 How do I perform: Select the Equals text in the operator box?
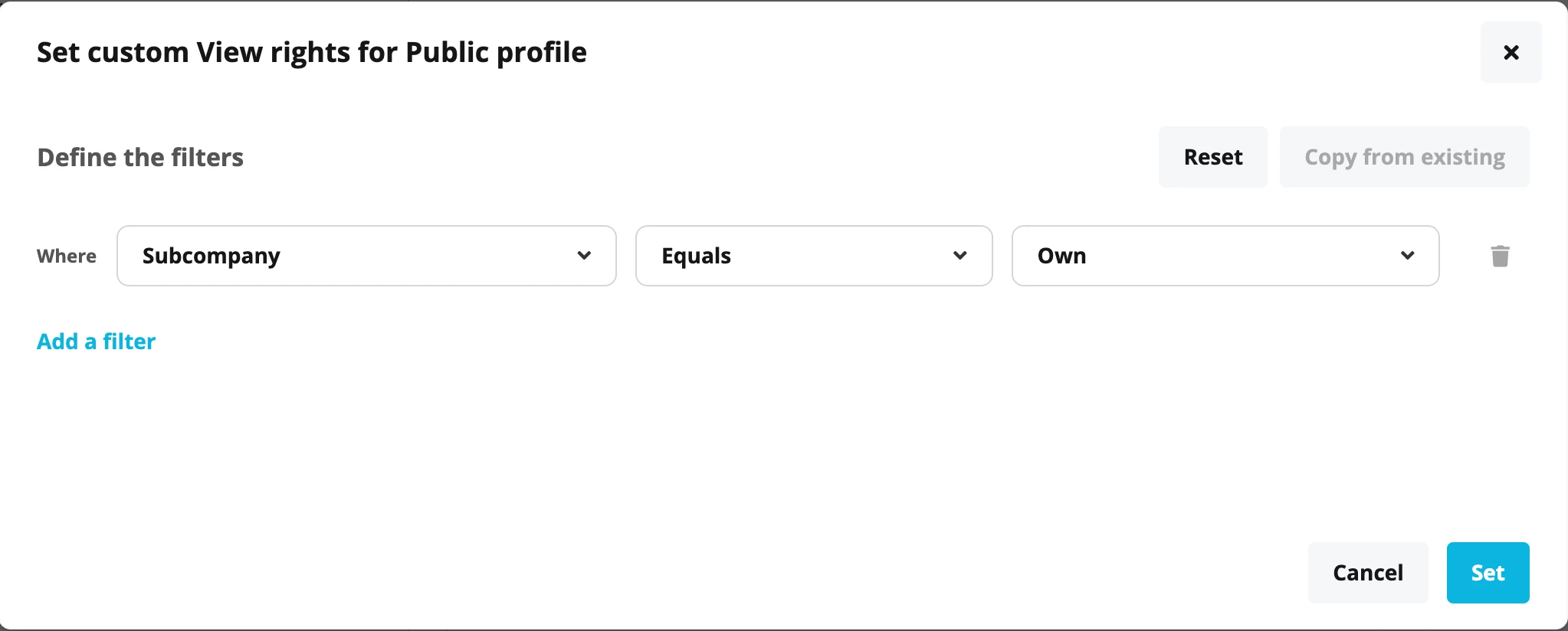[696, 256]
